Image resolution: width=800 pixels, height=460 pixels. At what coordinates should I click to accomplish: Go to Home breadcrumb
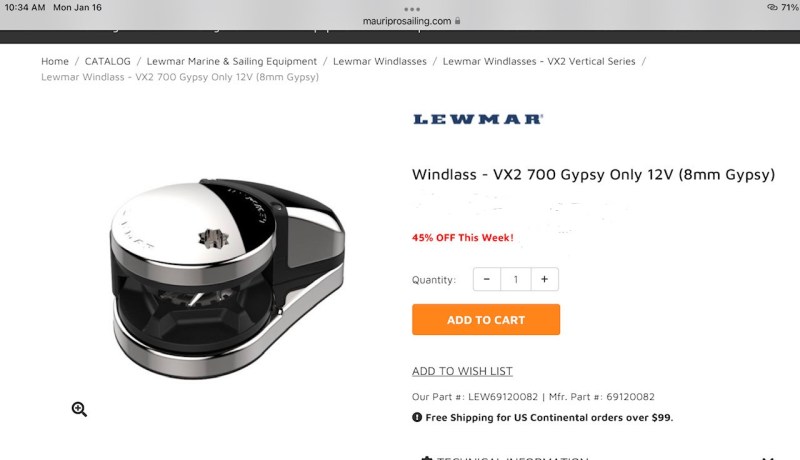pyautogui.click(x=55, y=61)
